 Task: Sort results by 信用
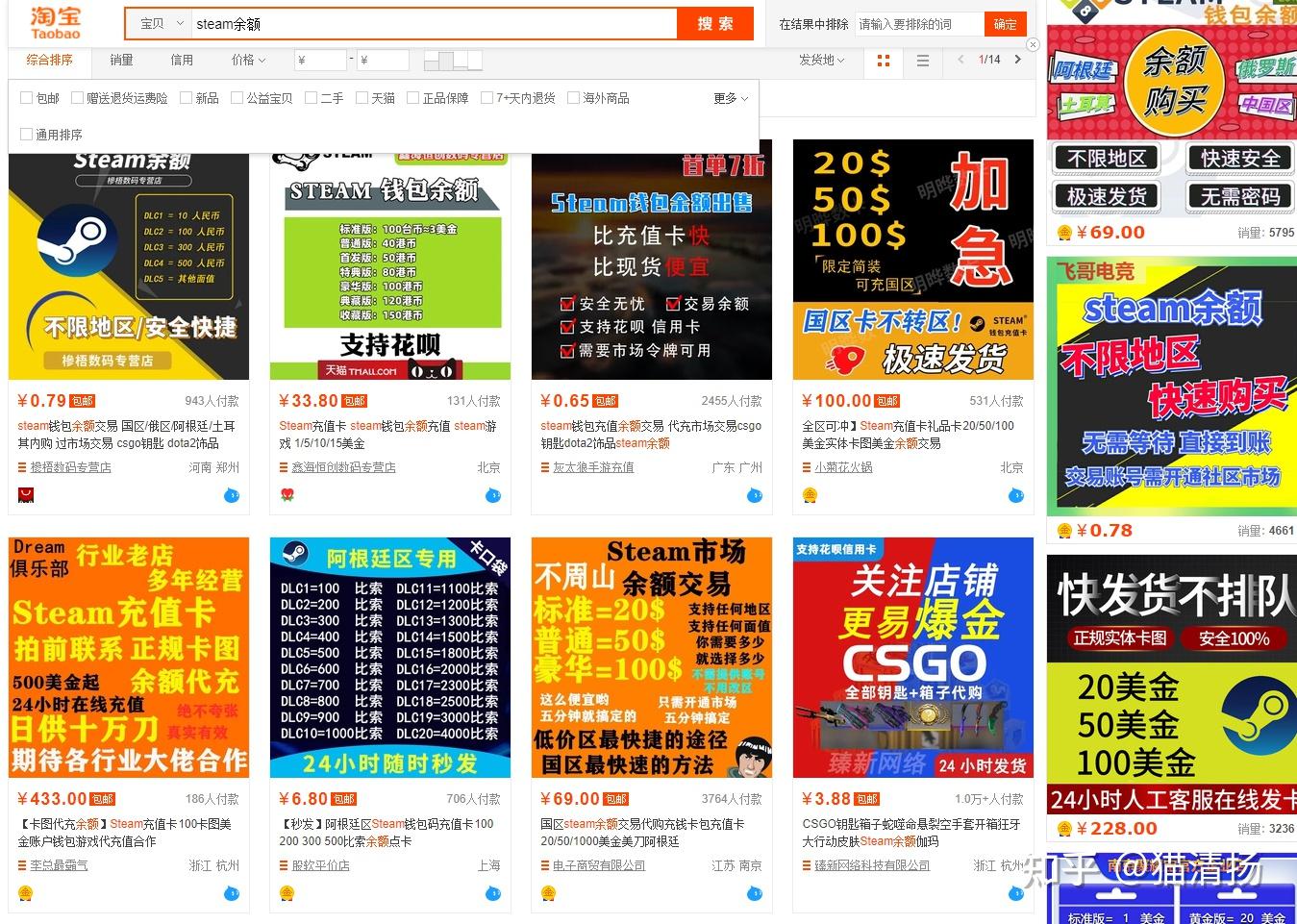click(182, 60)
